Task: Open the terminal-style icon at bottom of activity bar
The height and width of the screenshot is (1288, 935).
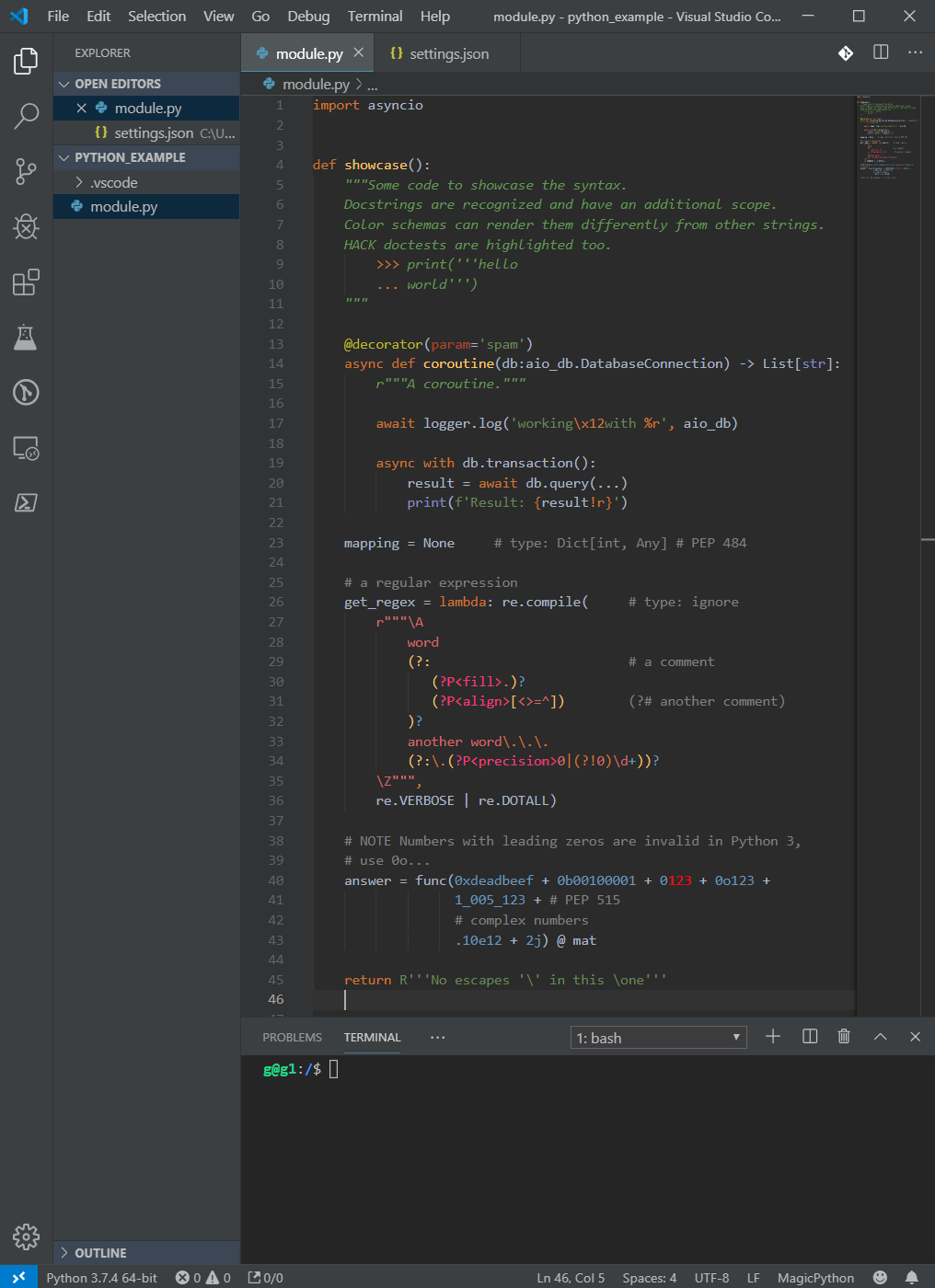Action: pyautogui.click(x=26, y=503)
